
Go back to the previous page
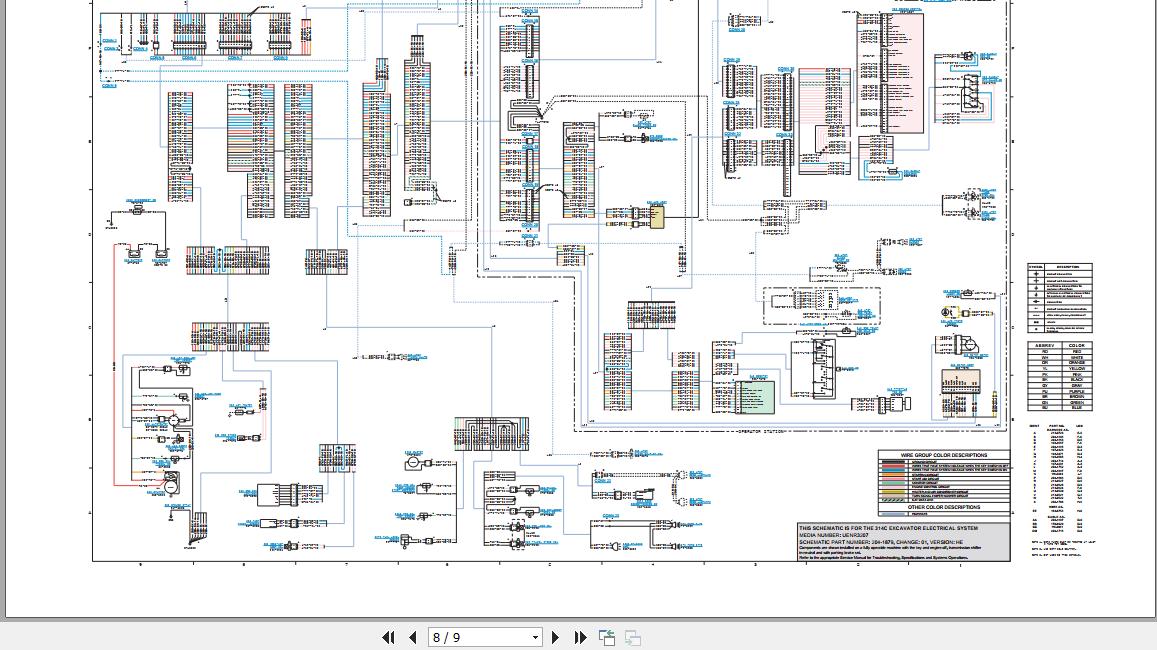(413, 637)
